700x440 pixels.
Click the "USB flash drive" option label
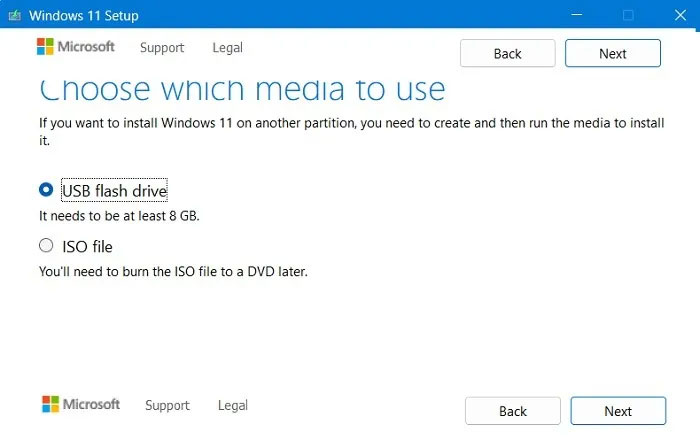[x=115, y=189]
